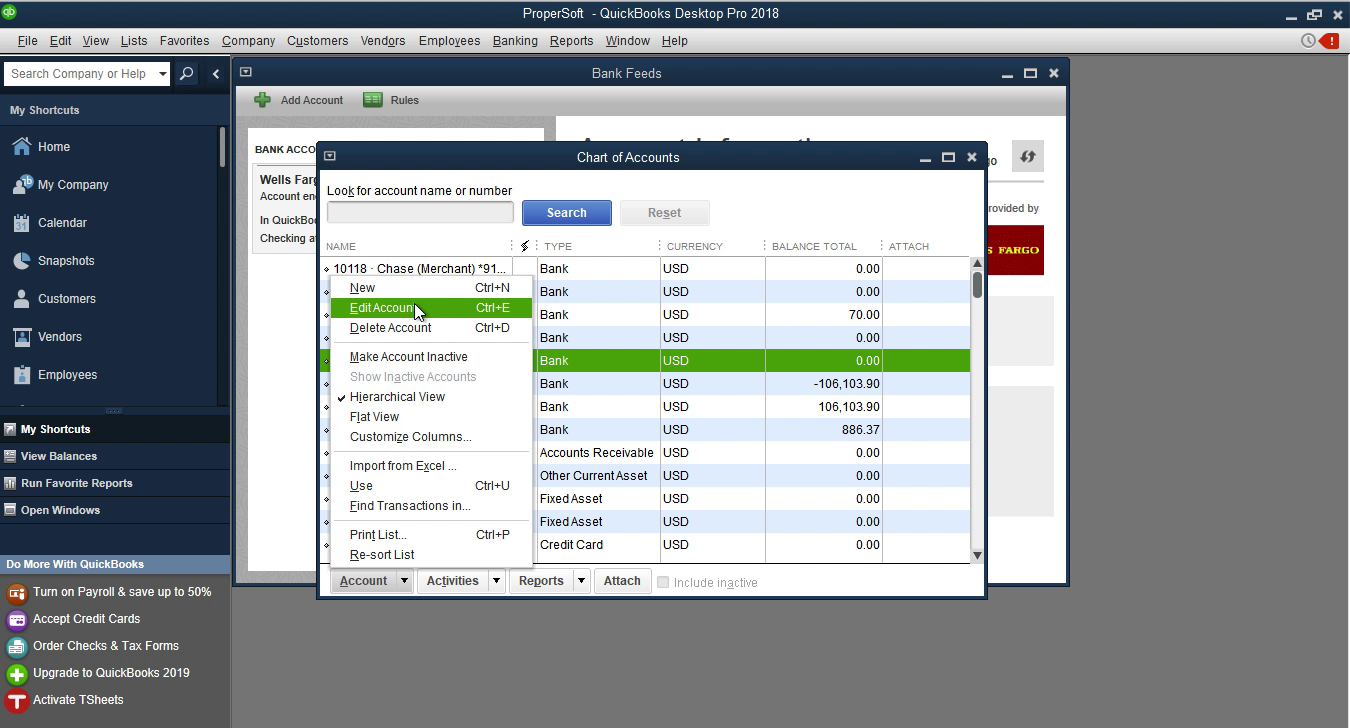Open Vendors shortcut in sidebar
Image resolution: width=1350 pixels, height=728 pixels.
click(47, 337)
